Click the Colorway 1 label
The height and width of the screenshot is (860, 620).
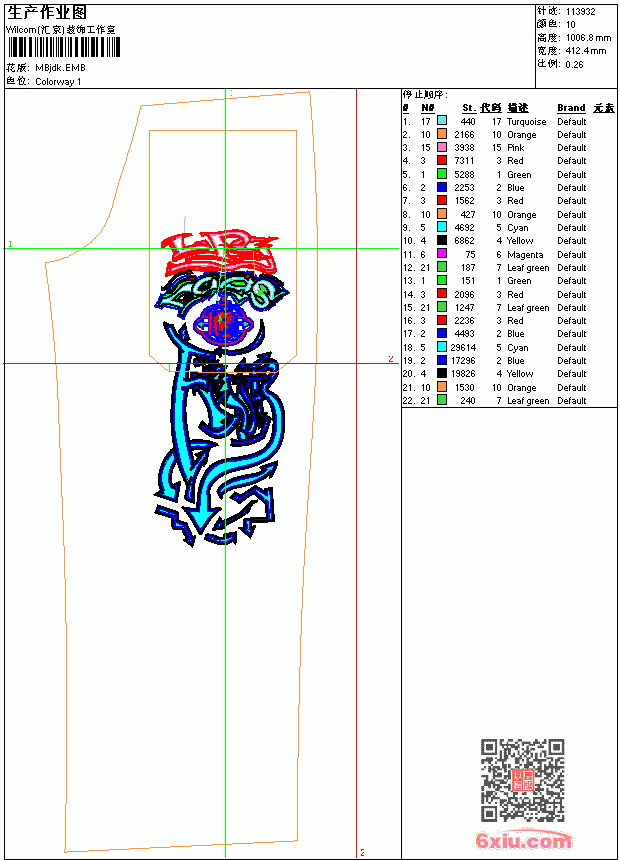coord(58,82)
